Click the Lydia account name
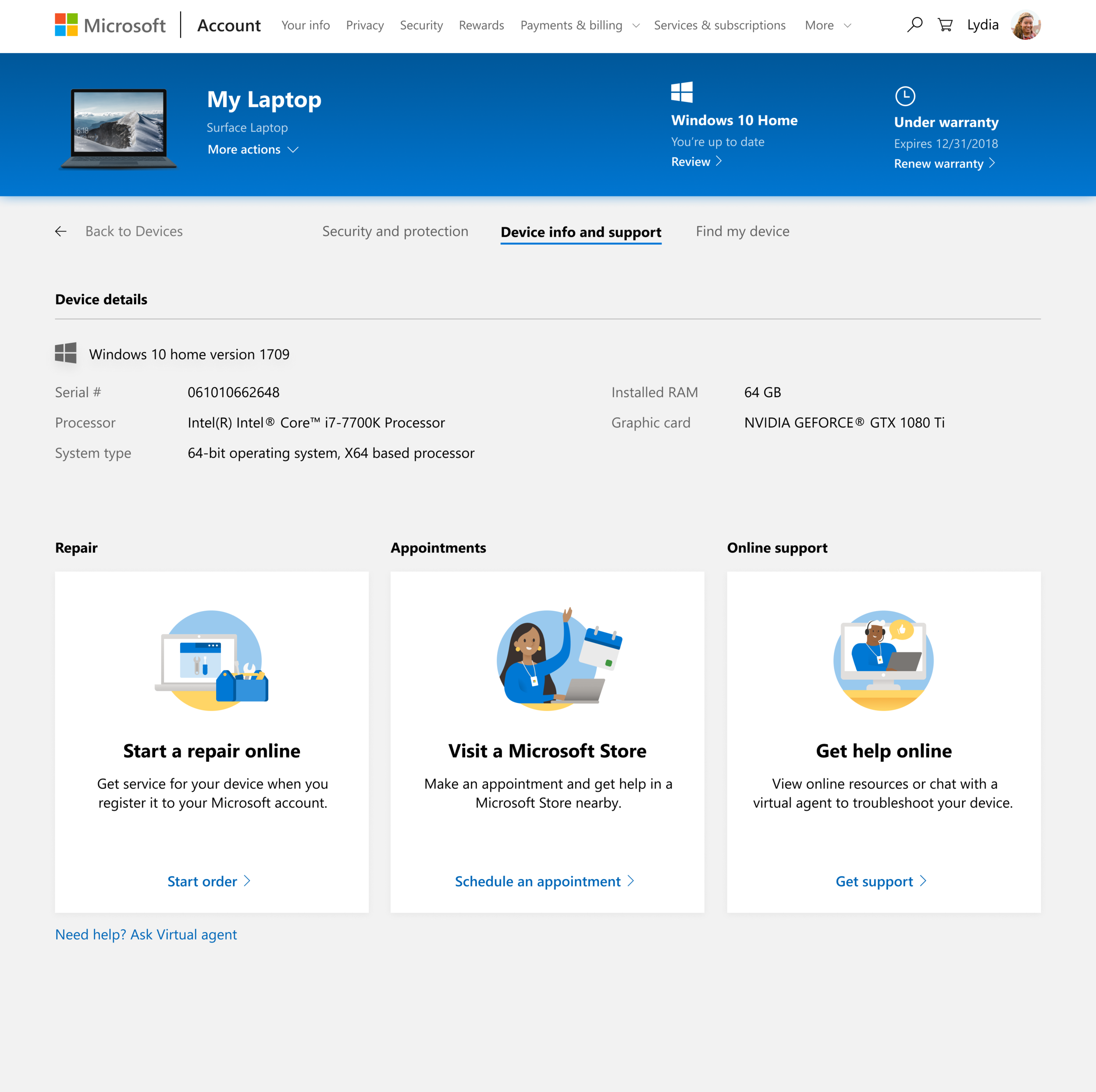 point(982,25)
